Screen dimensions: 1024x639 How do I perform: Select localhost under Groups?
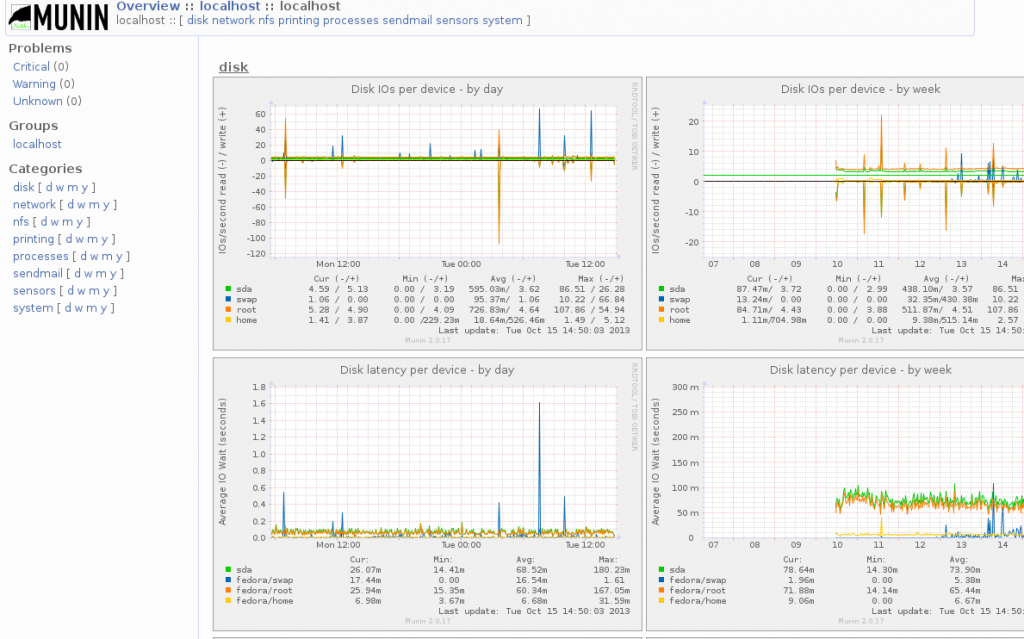[x=37, y=144]
